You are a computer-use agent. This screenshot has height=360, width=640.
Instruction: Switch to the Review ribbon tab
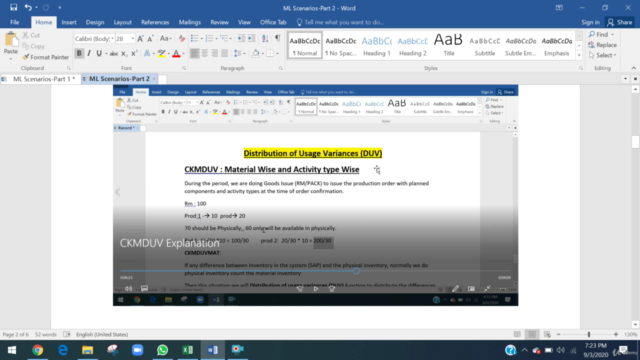click(220, 22)
